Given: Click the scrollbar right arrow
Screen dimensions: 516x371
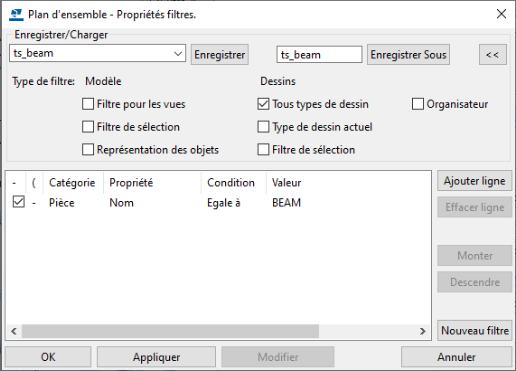Looking at the screenshot, I should pos(423,331).
